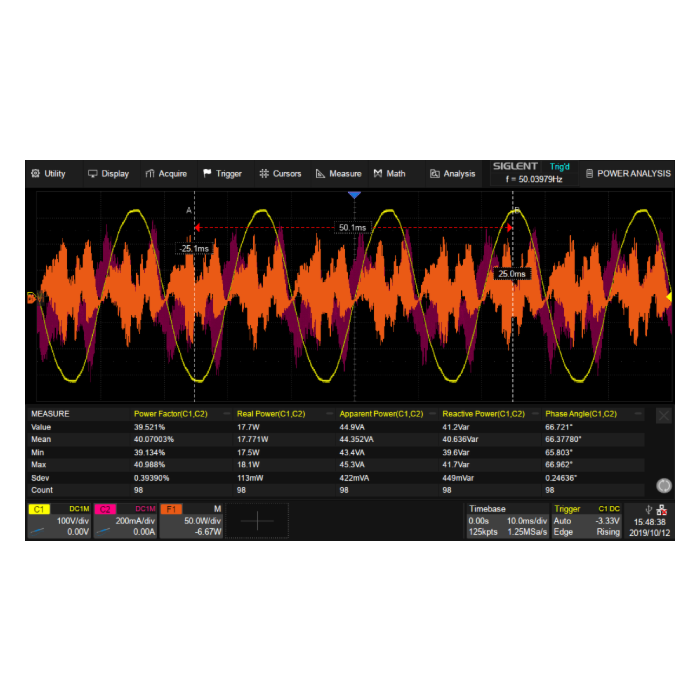Click the round icon beside measurement table
The width and height of the screenshot is (700, 700).
point(663,485)
